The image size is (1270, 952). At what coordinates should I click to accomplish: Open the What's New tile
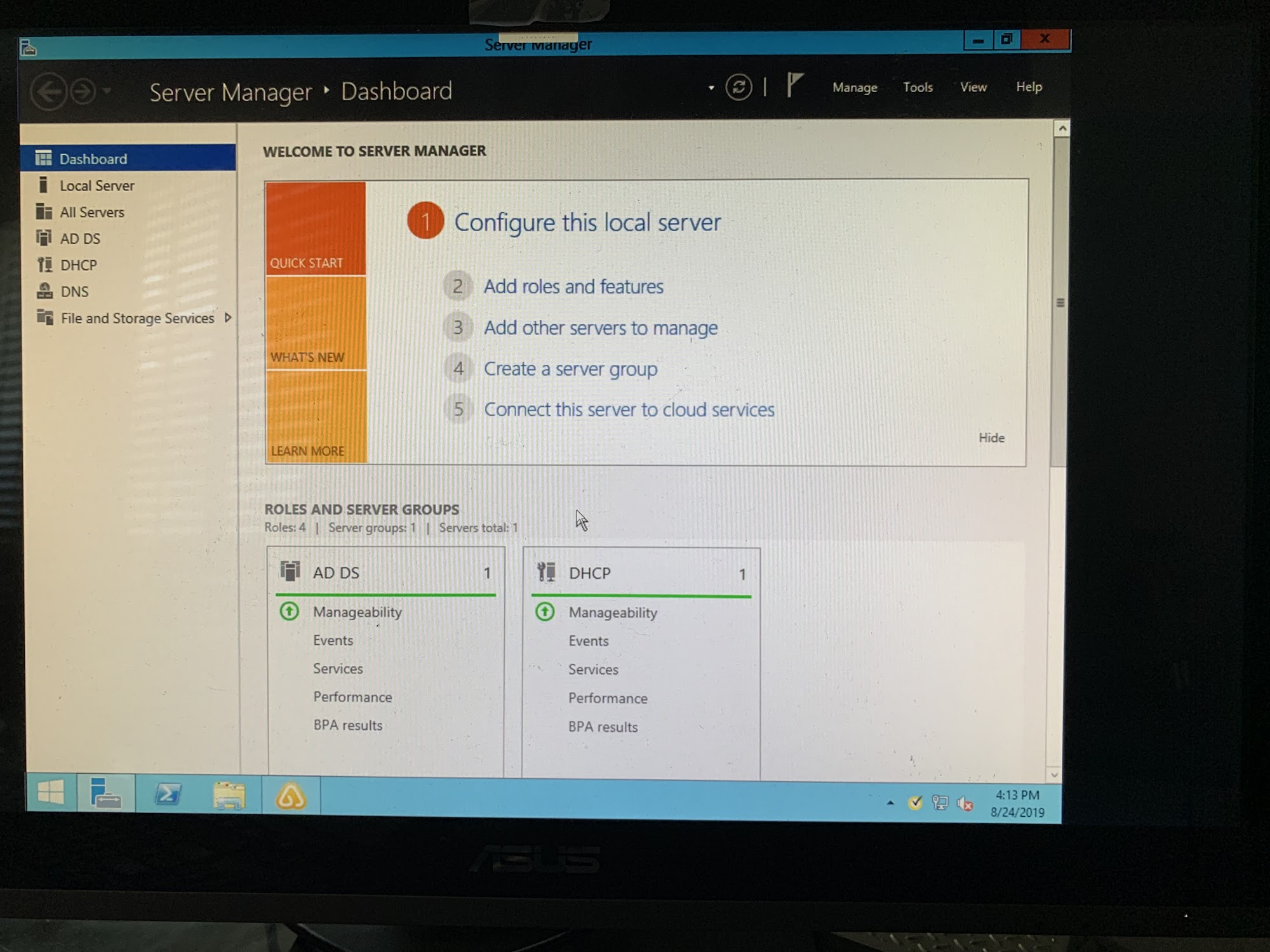click(x=316, y=323)
